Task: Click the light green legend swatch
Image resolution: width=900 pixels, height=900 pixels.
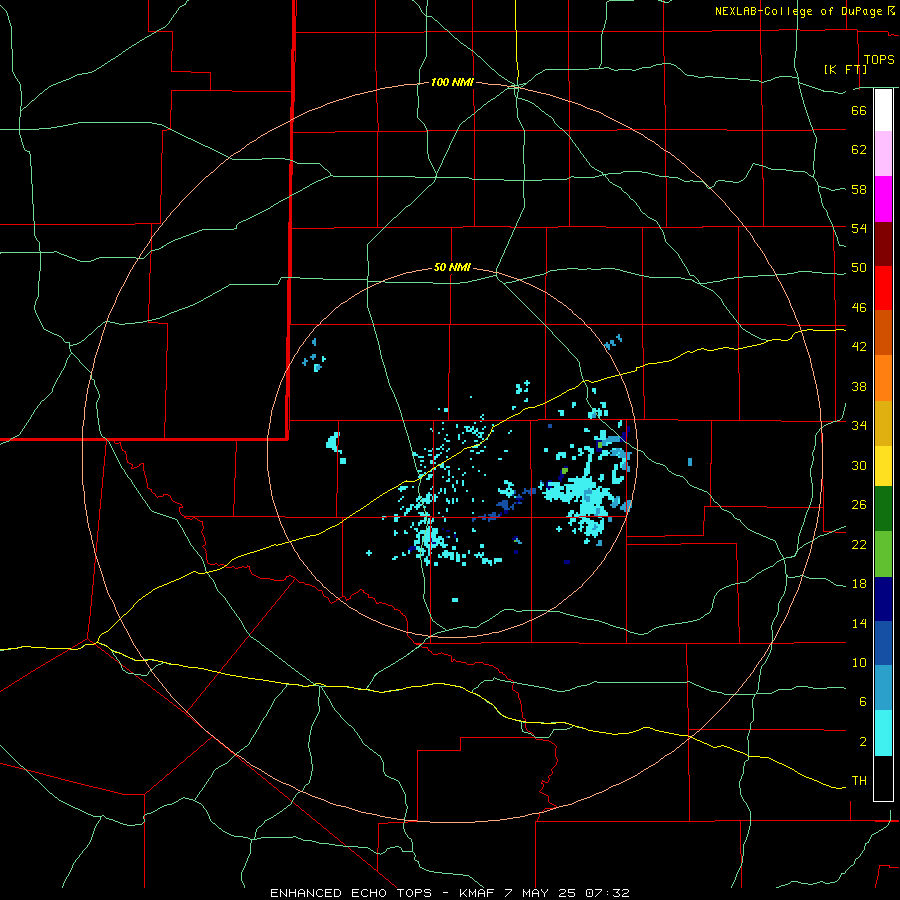Action: (883, 554)
